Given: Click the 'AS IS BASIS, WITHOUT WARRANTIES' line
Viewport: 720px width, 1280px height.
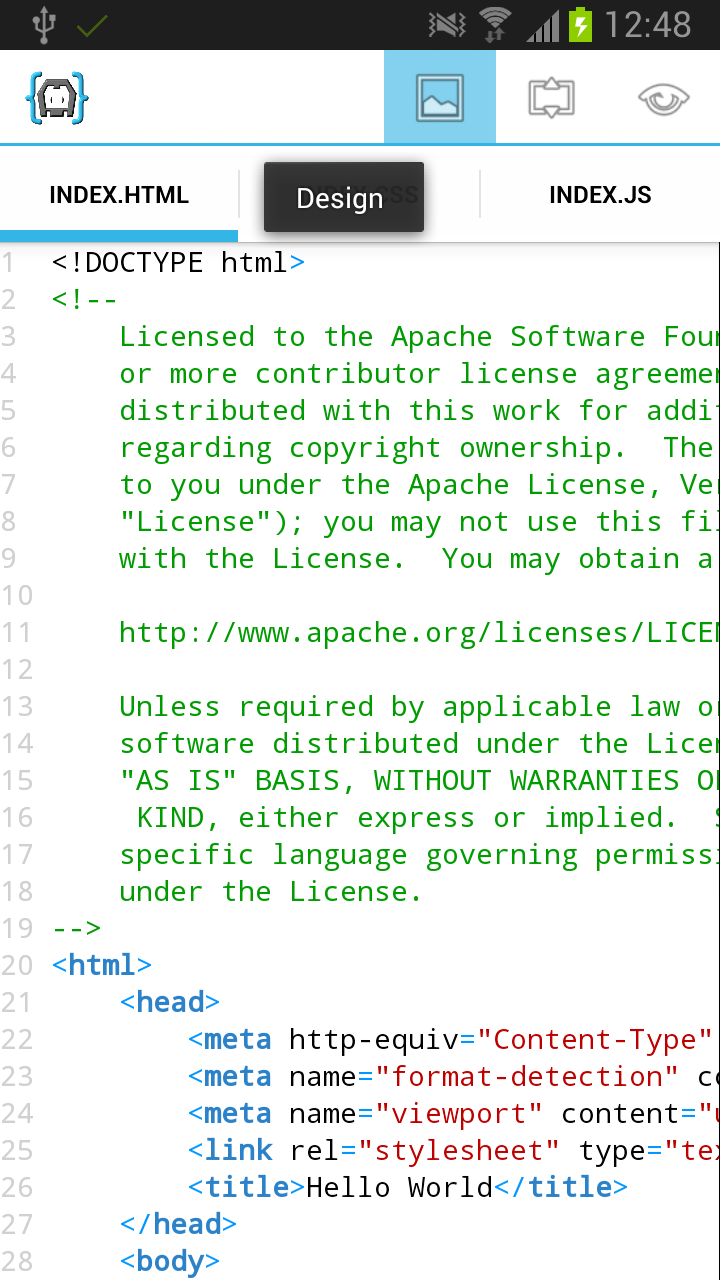Looking at the screenshot, I should click(419, 781).
